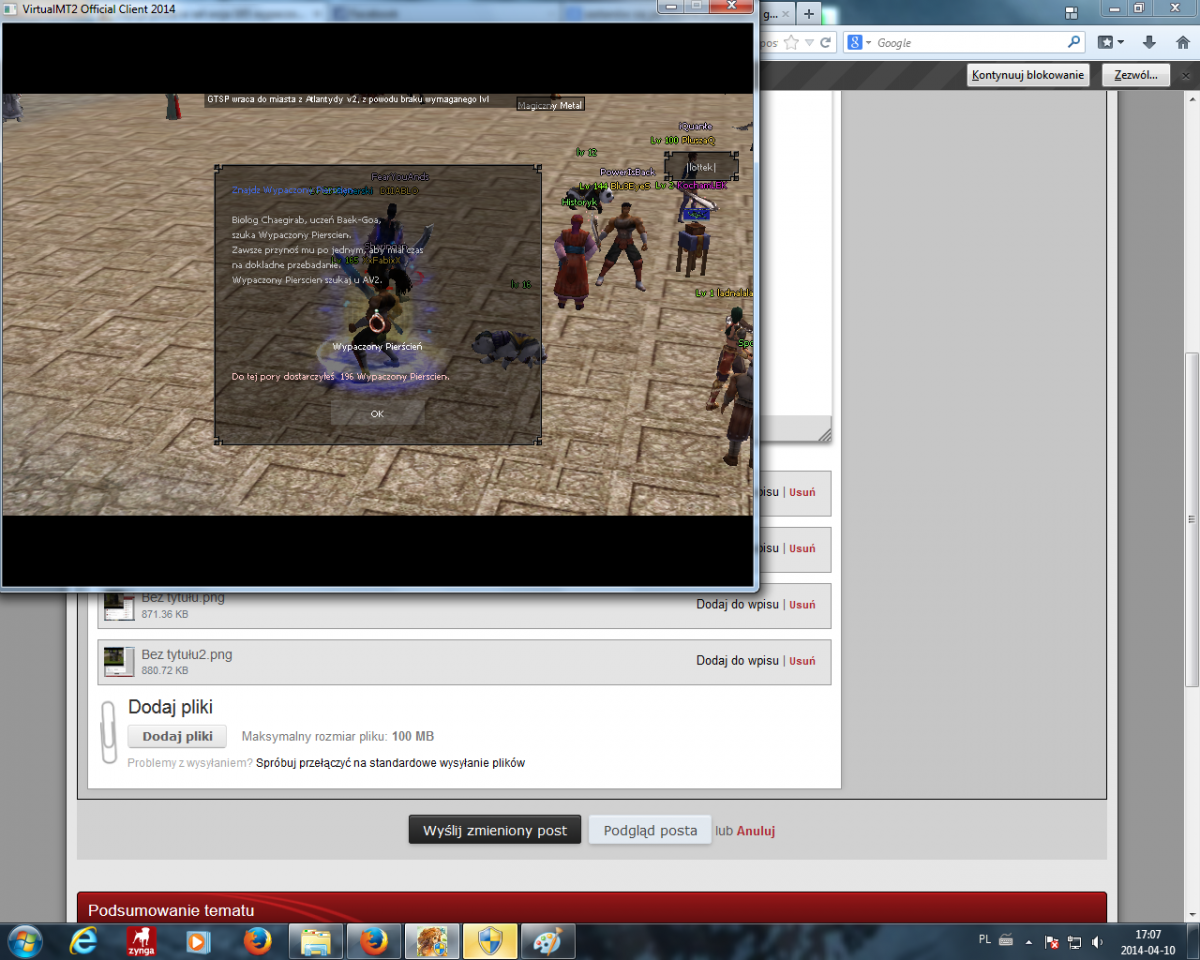The width and height of the screenshot is (1200, 960).
Task: Click the Dodaj pliki upload button
Action: click(177, 736)
